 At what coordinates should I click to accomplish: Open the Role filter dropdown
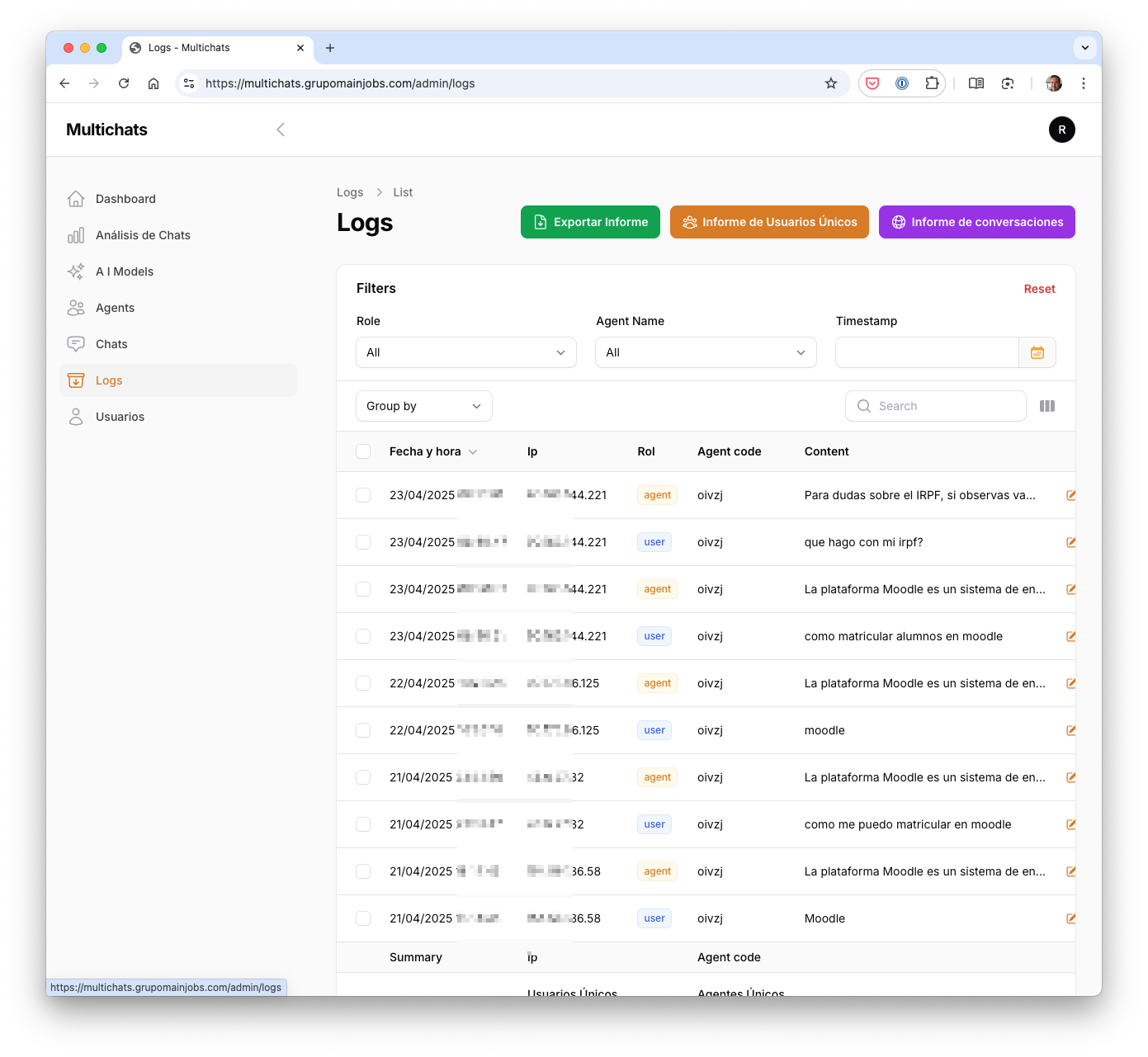pos(465,352)
